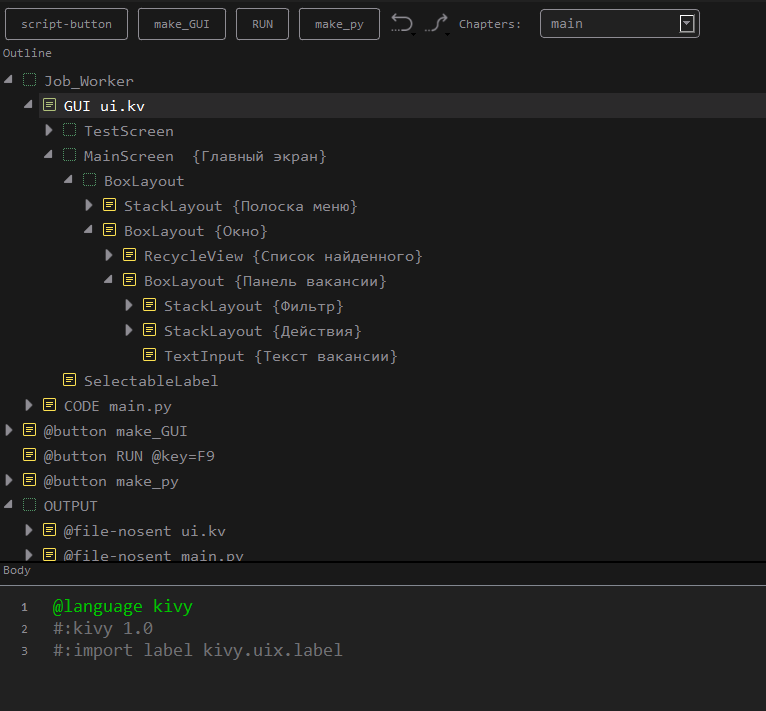Image resolution: width=766 pixels, height=711 pixels.
Task: Click the icon box beside CODE main.py
Action: tap(49, 405)
